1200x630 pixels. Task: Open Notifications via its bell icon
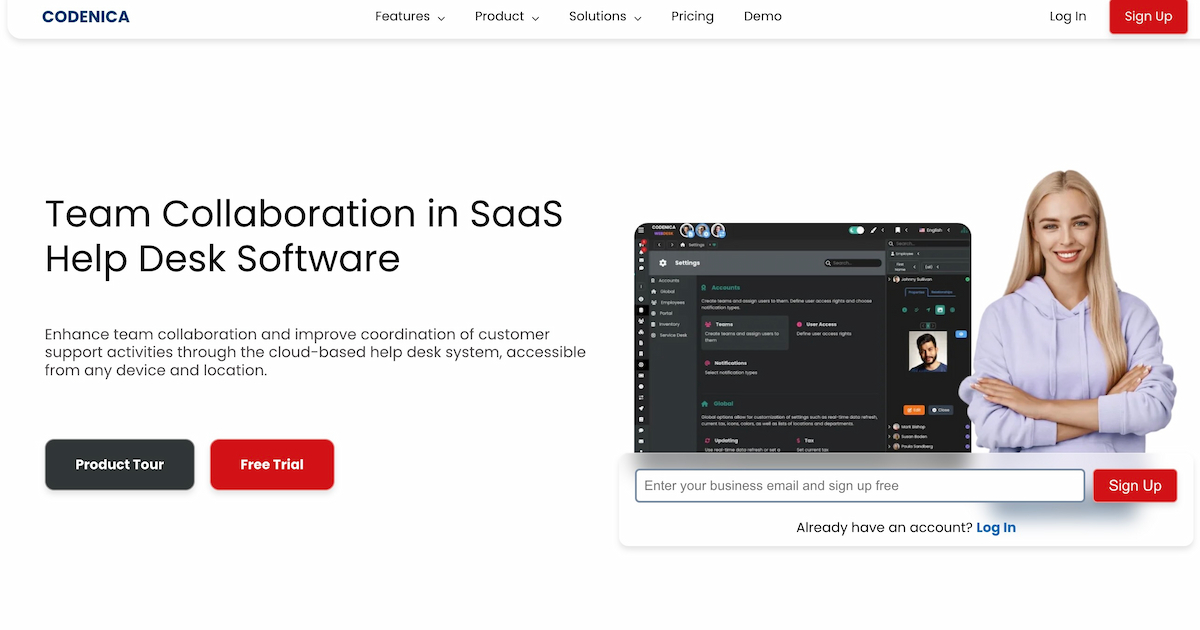pyautogui.click(x=706, y=363)
